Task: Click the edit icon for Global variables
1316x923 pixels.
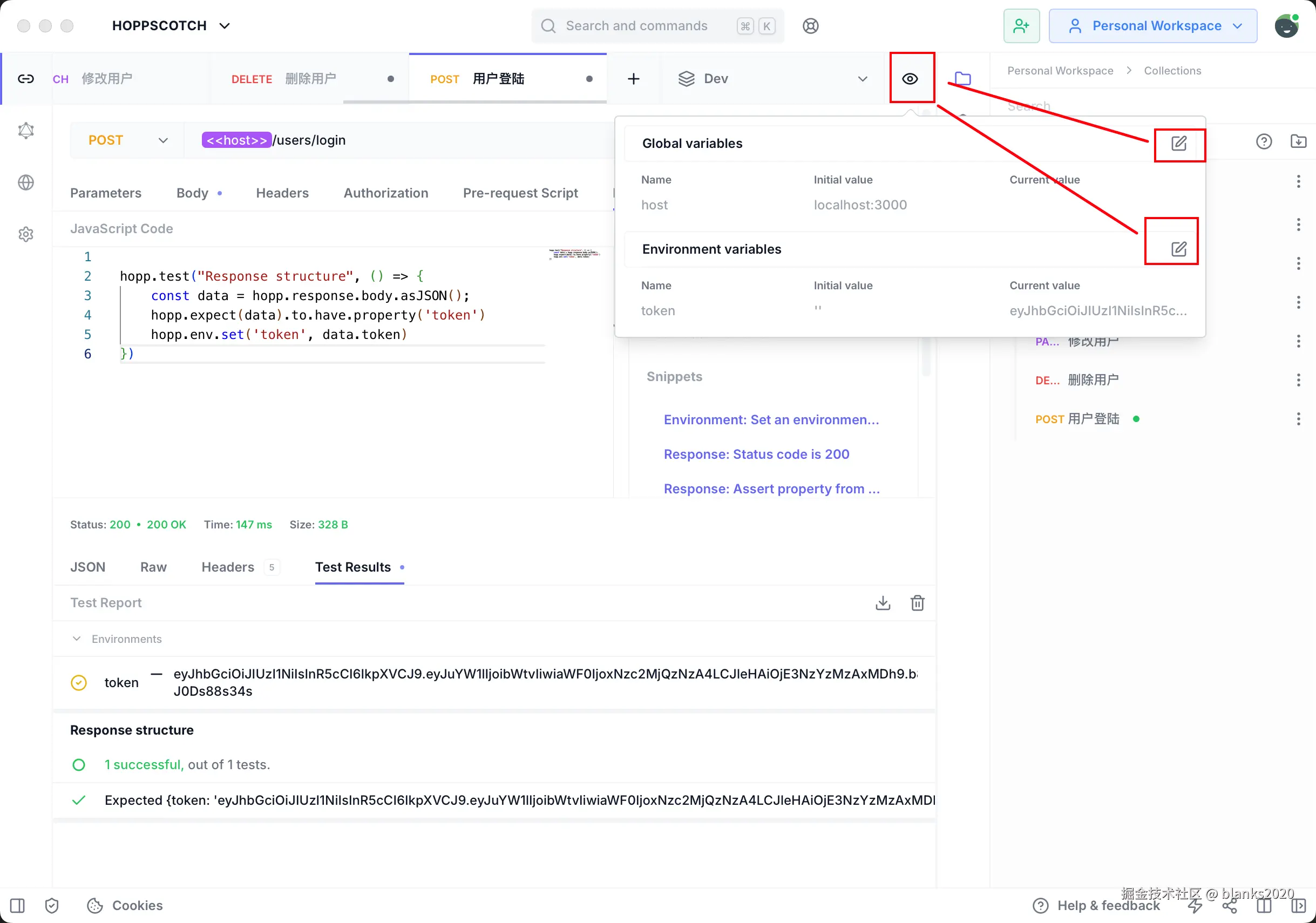Action: (1178, 144)
